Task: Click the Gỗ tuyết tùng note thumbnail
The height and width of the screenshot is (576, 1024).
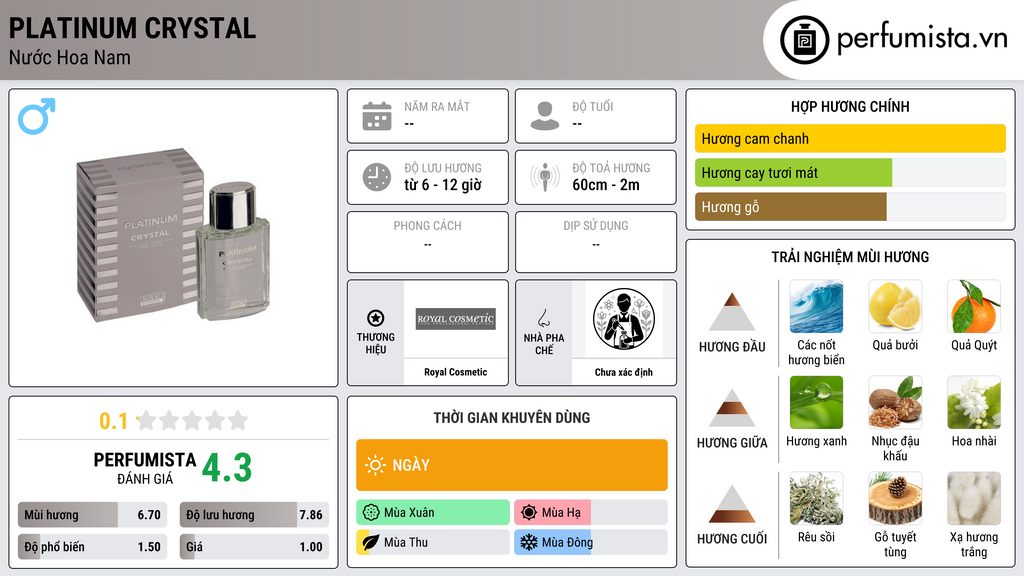Action: tap(895, 499)
